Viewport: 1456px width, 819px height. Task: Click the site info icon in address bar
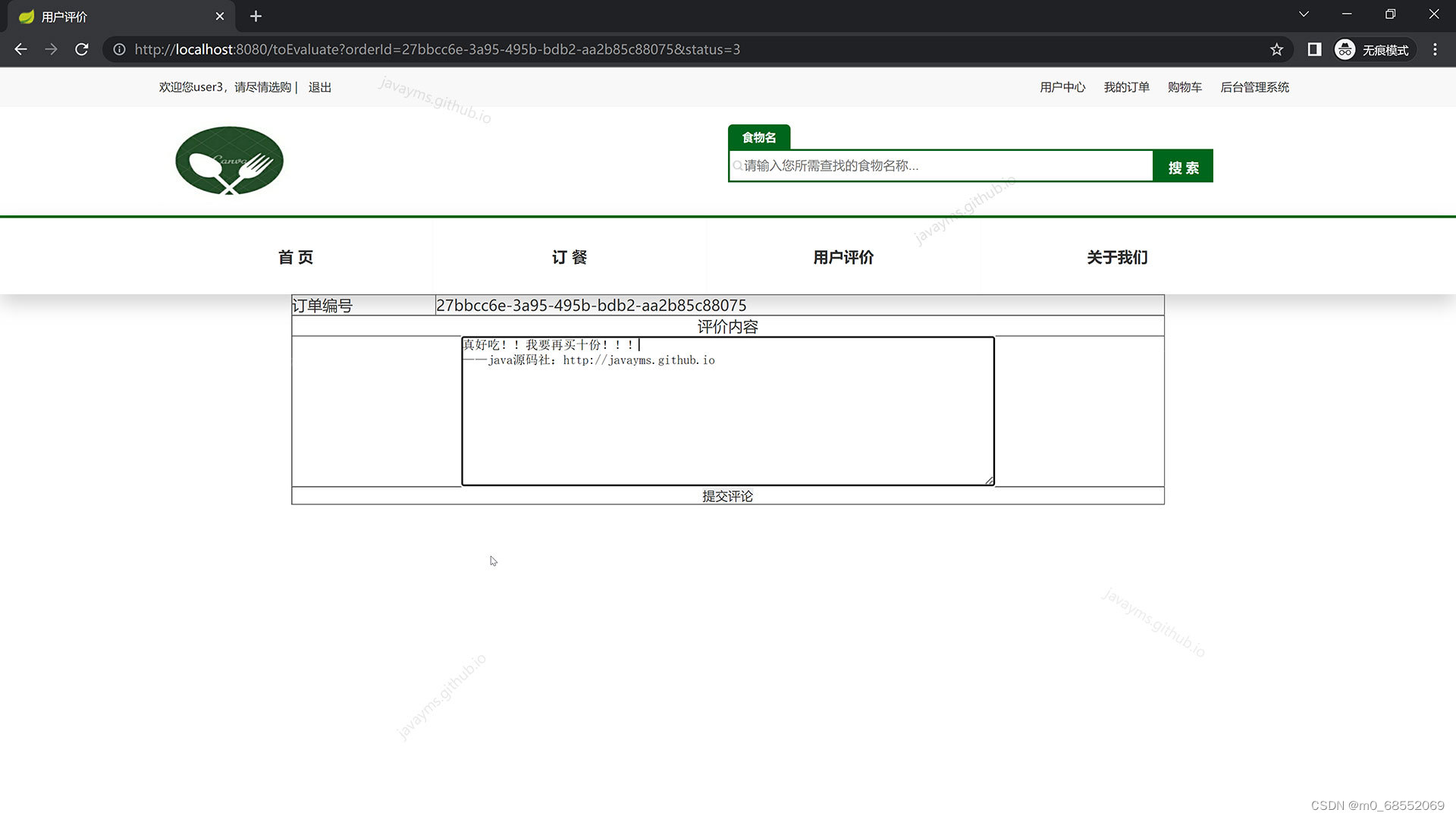tap(119, 49)
